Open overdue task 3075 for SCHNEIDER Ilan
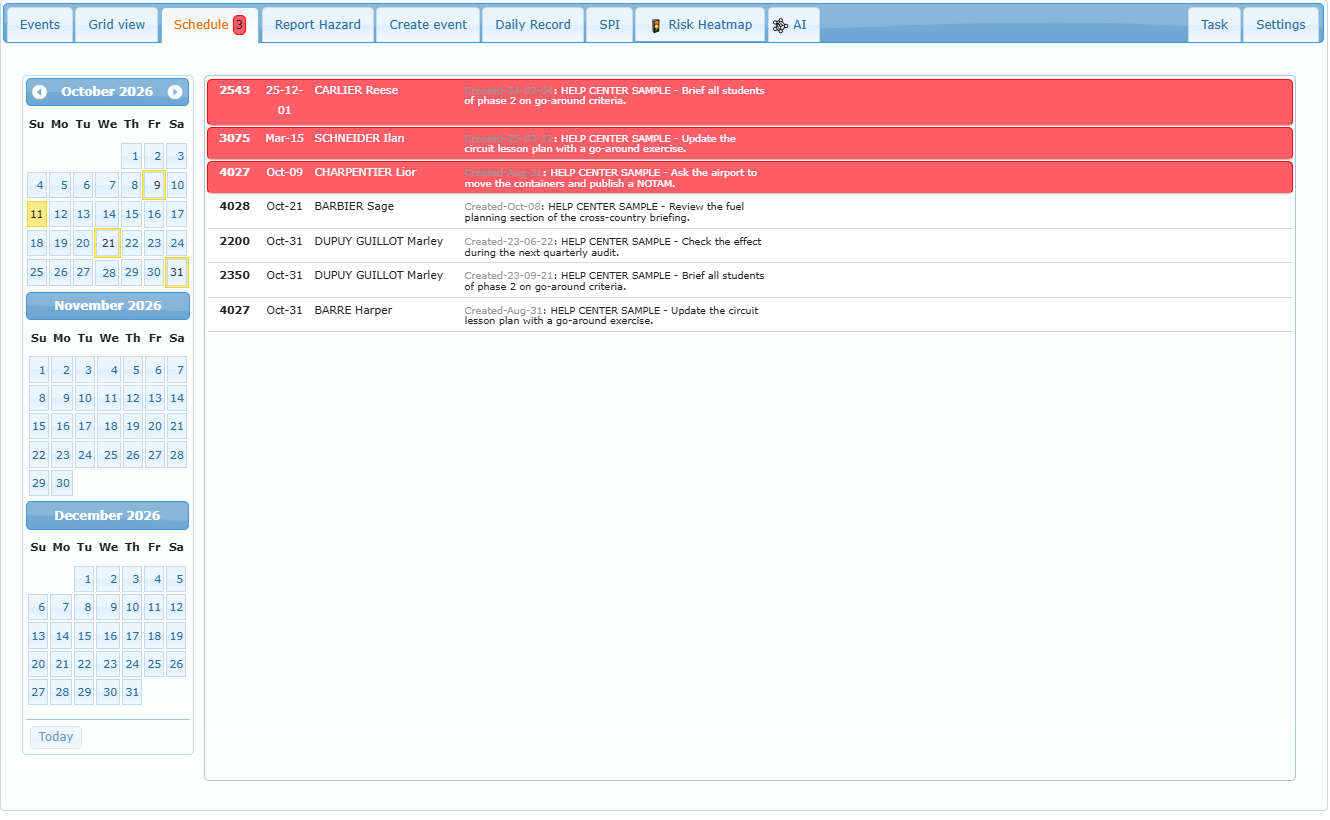The height and width of the screenshot is (820, 1330). (750, 143)
